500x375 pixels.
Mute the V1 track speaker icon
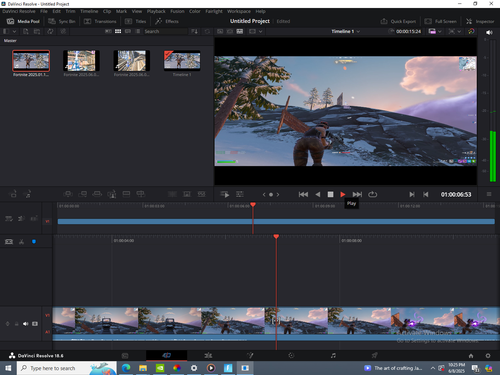(26, 324)
